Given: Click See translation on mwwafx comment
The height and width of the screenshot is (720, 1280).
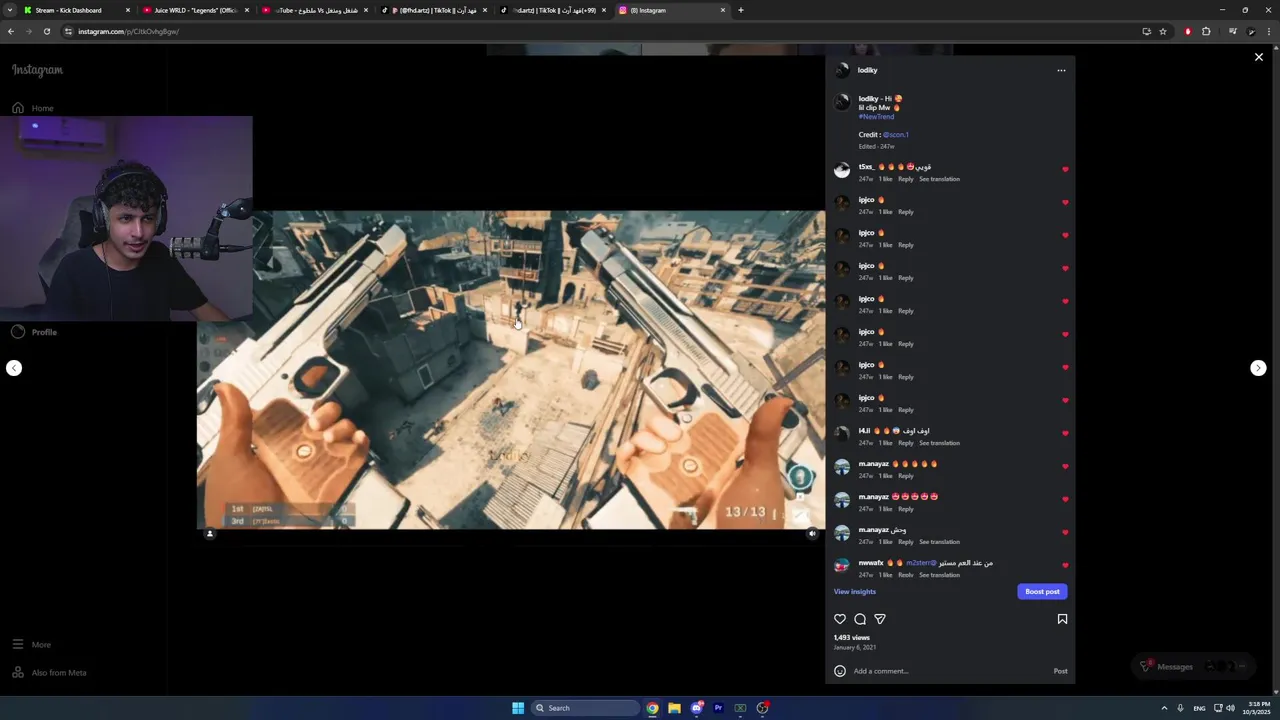Looking at the screenshot, I should pyautogui.click(x=939, y=575).
